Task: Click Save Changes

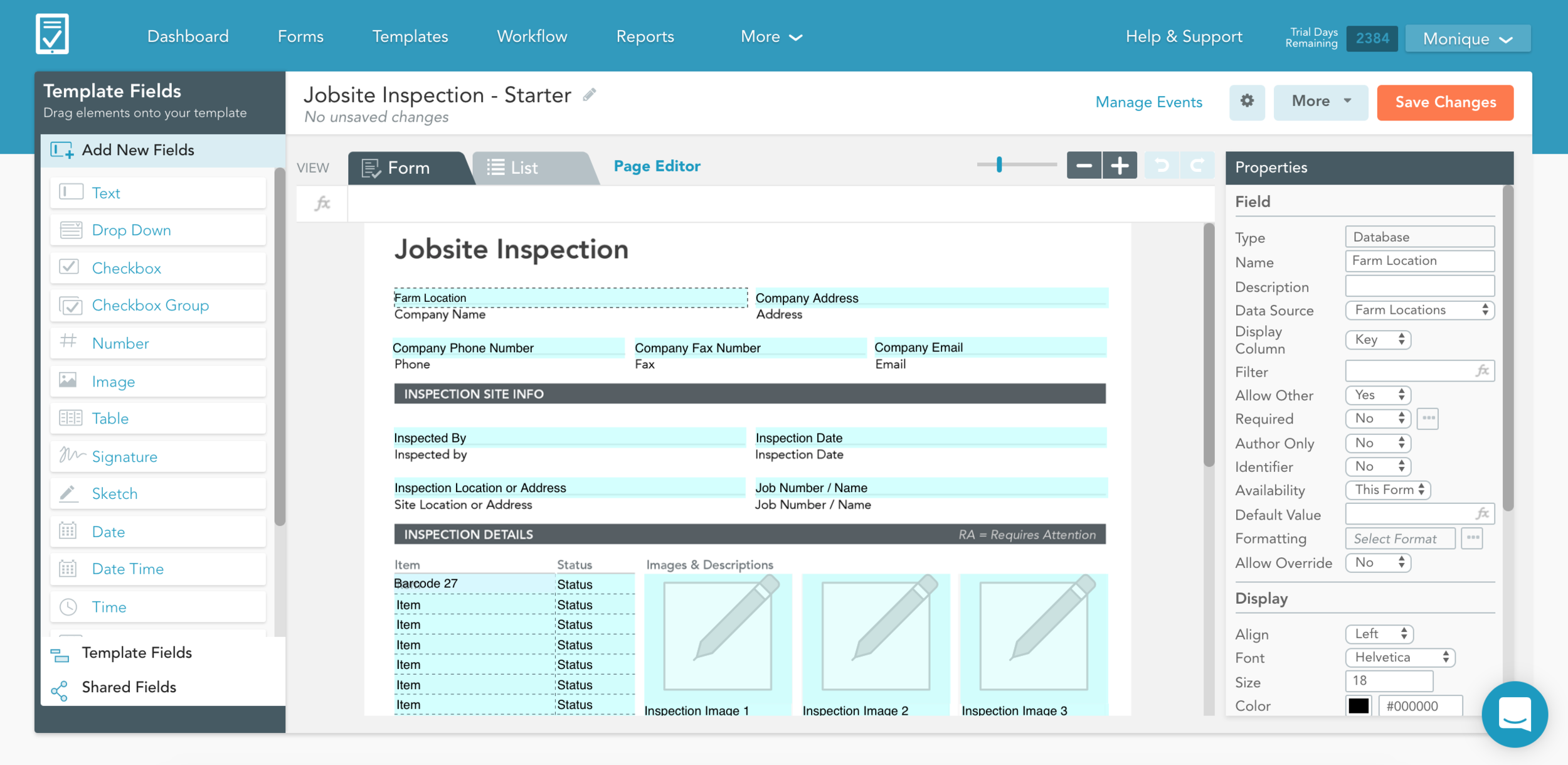Action: point(1444,102)
